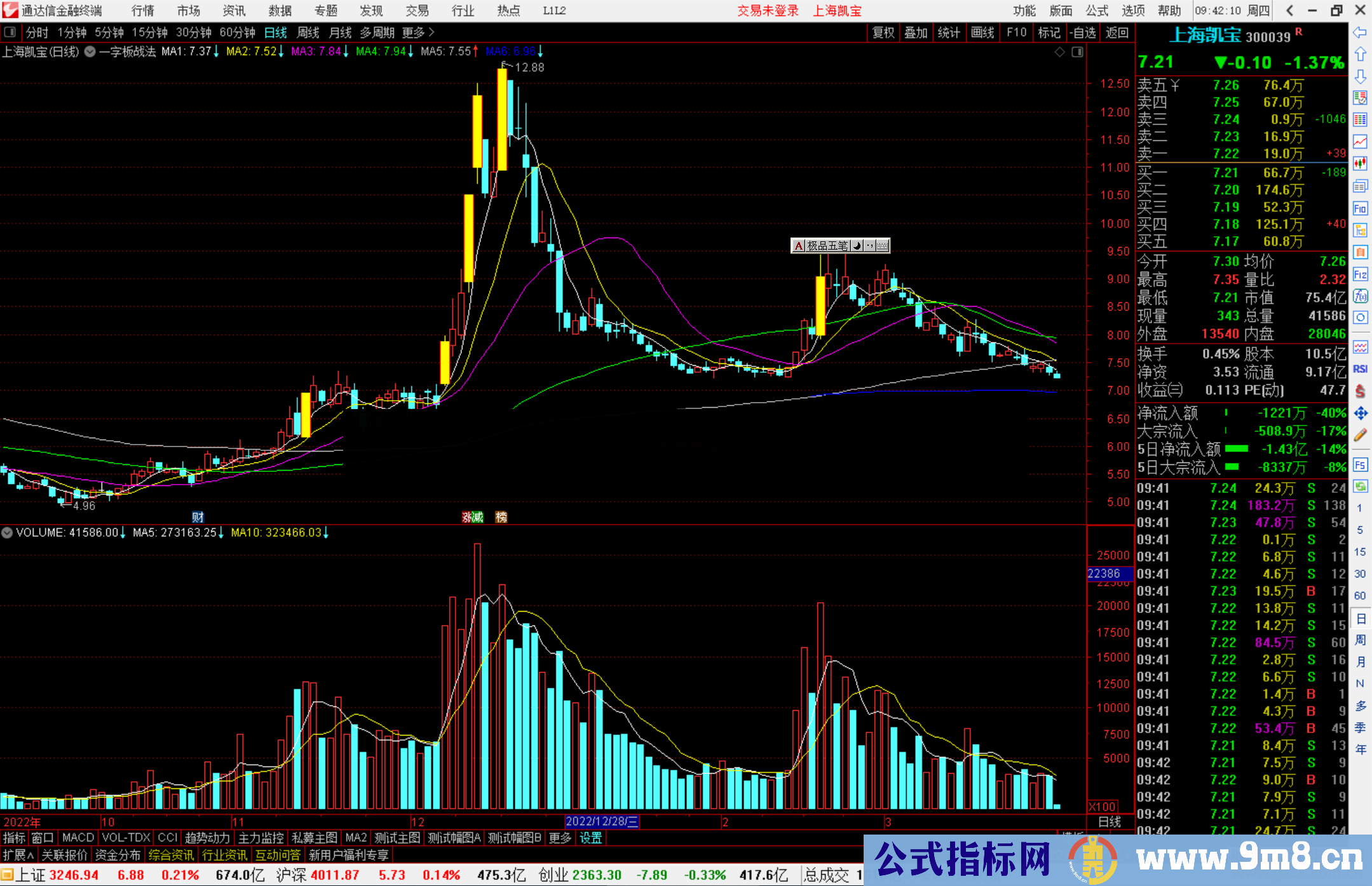This screenshot has width=1372, height=886.
Task: Open the 行情 menu
Action: [x=142, y=11]
